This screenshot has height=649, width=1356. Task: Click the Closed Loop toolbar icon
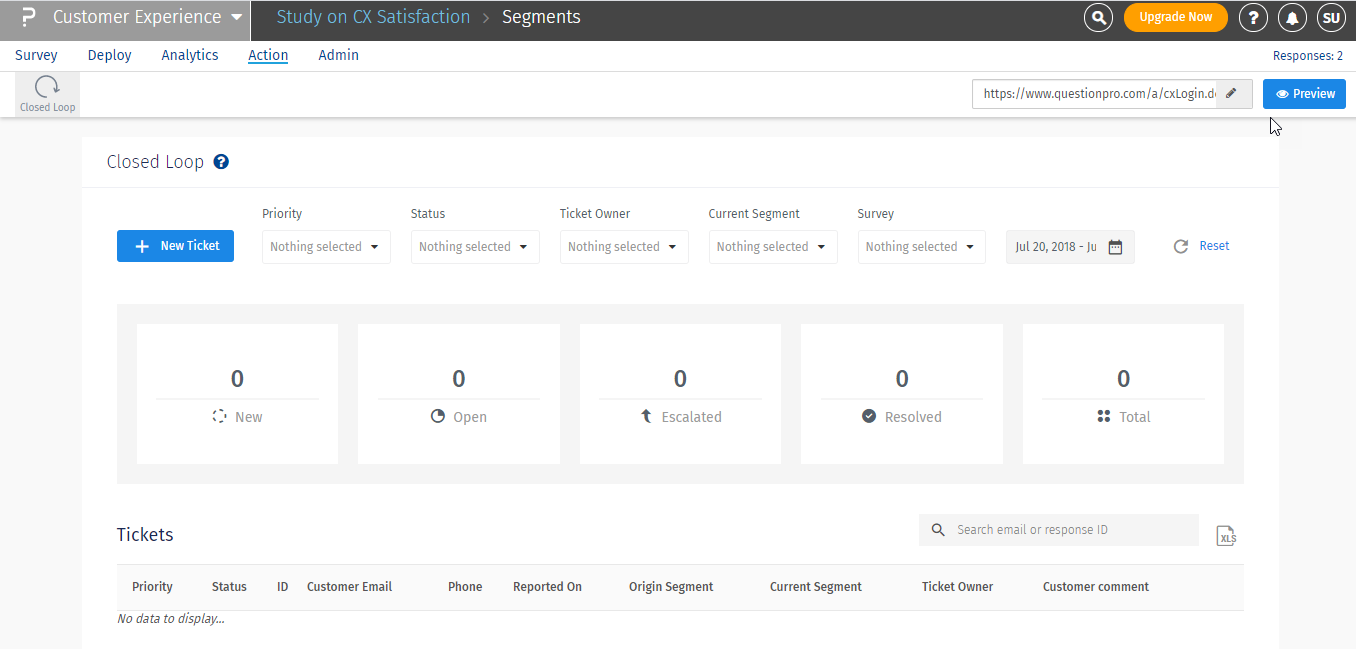[47, 93]
